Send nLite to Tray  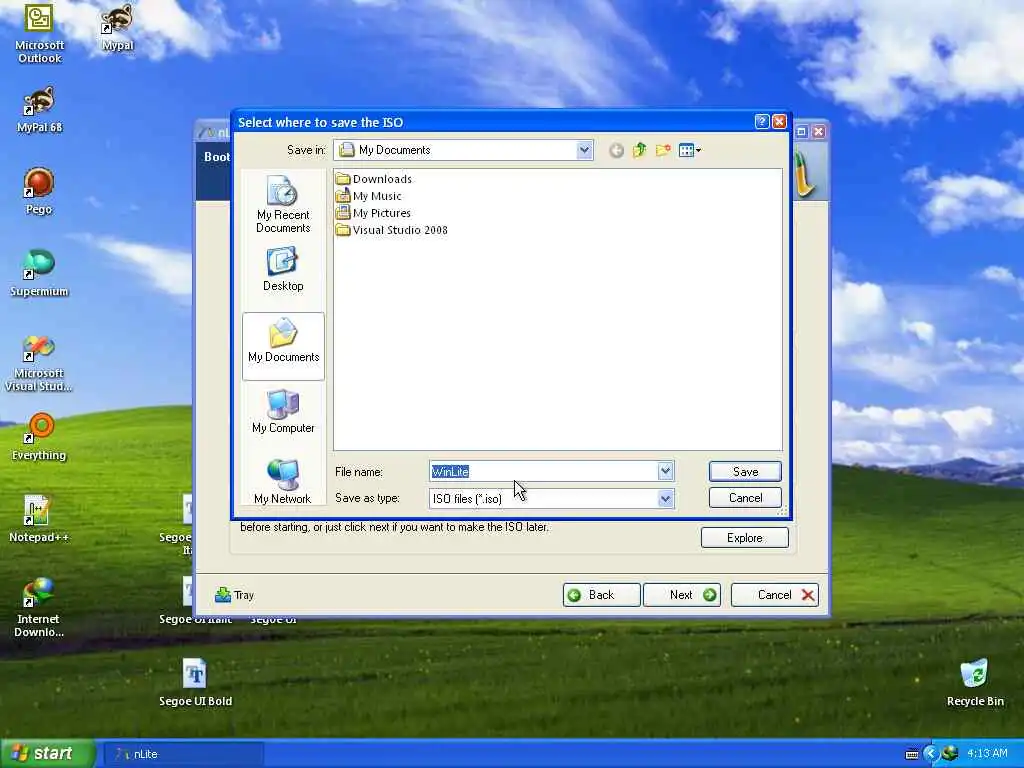pos(234,595)
